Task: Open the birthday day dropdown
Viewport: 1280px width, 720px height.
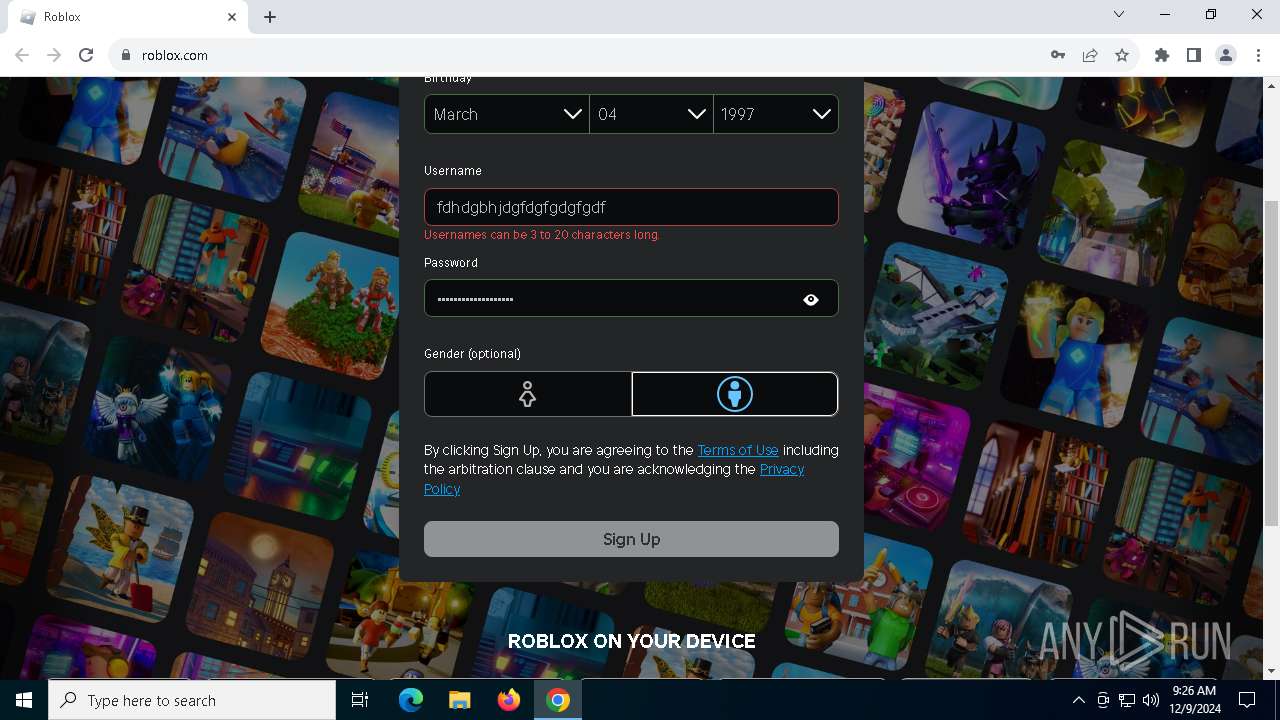Action: [x=651, y=114]
